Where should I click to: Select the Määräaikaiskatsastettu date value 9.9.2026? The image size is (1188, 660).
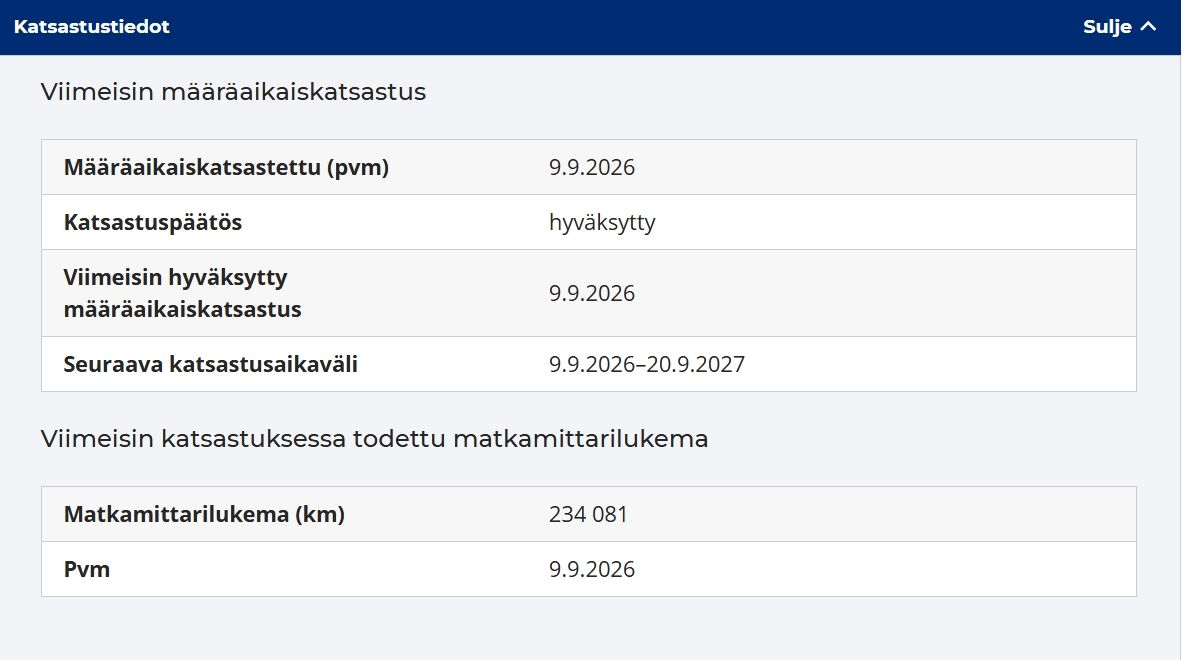point(592,167)
